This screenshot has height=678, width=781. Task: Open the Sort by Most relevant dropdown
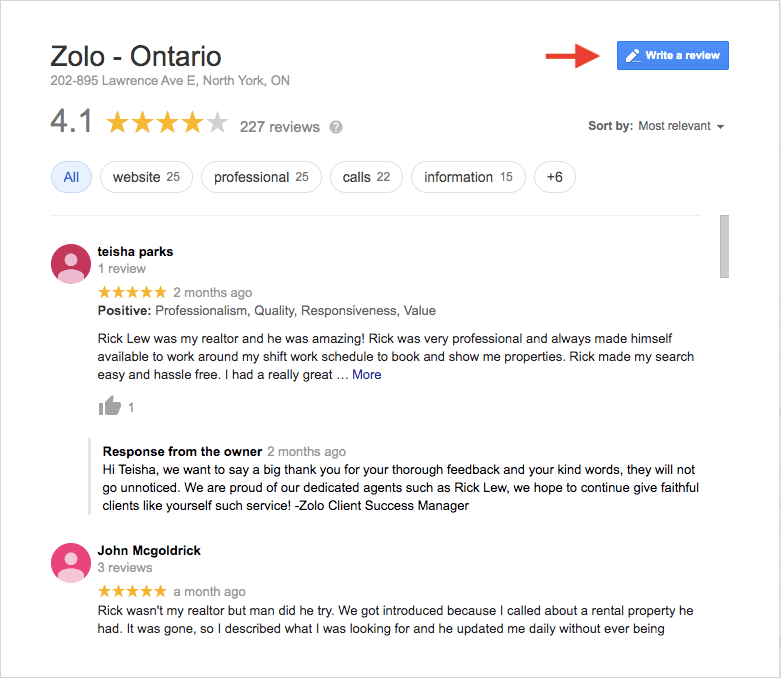point(681,126)
